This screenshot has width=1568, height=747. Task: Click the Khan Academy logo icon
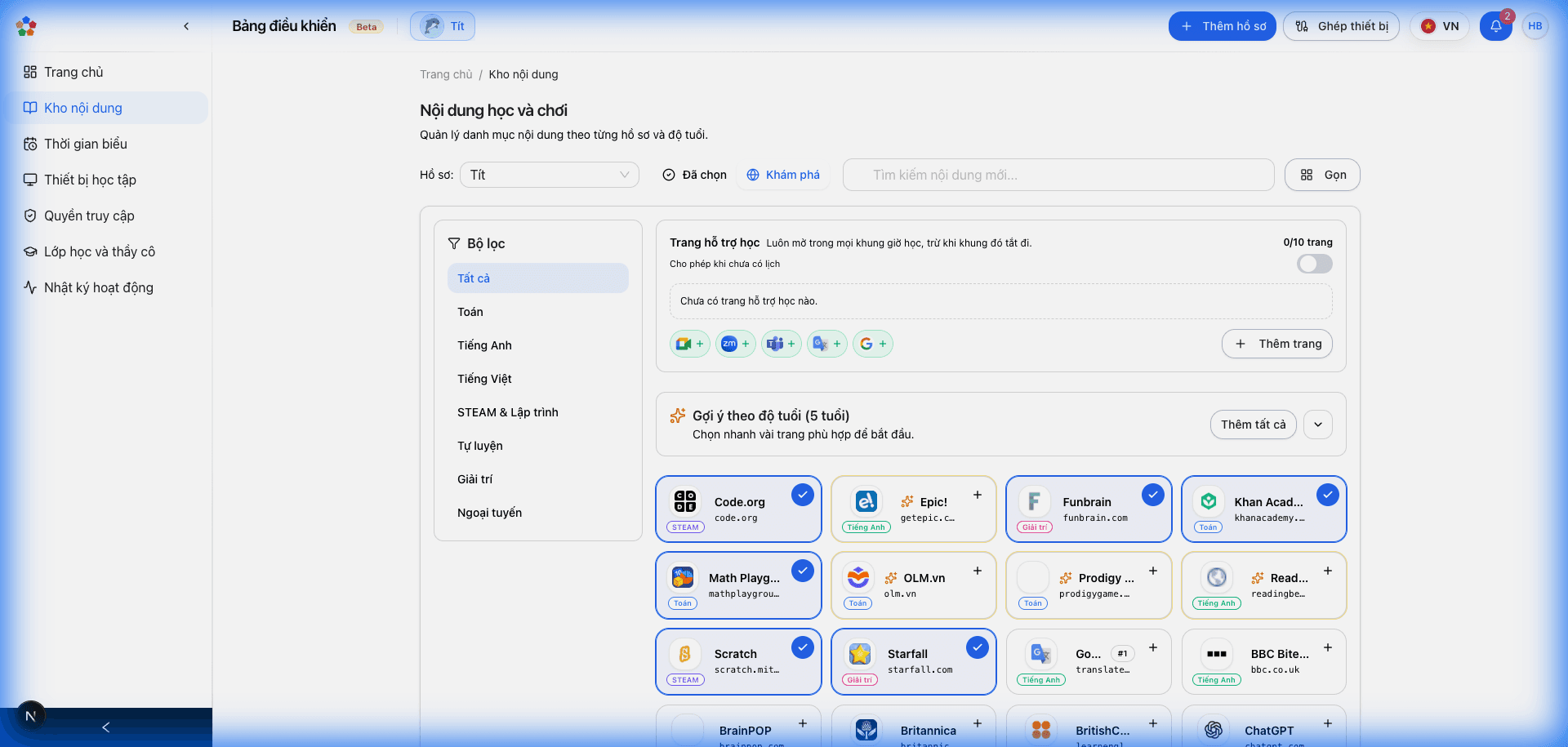click(x=1209, y=501)
